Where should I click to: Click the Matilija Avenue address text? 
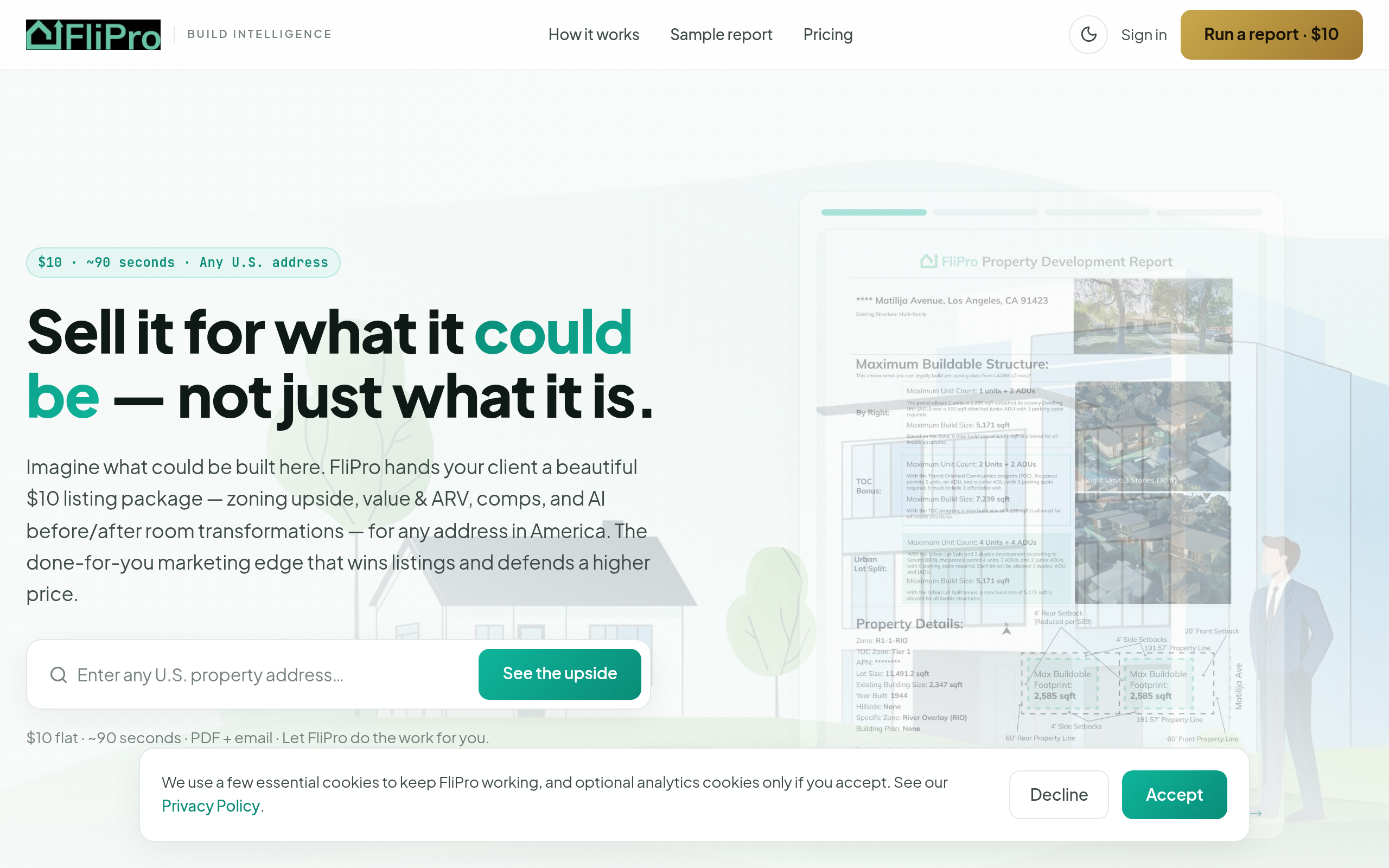pyautogui.click(x=952, y=300)
